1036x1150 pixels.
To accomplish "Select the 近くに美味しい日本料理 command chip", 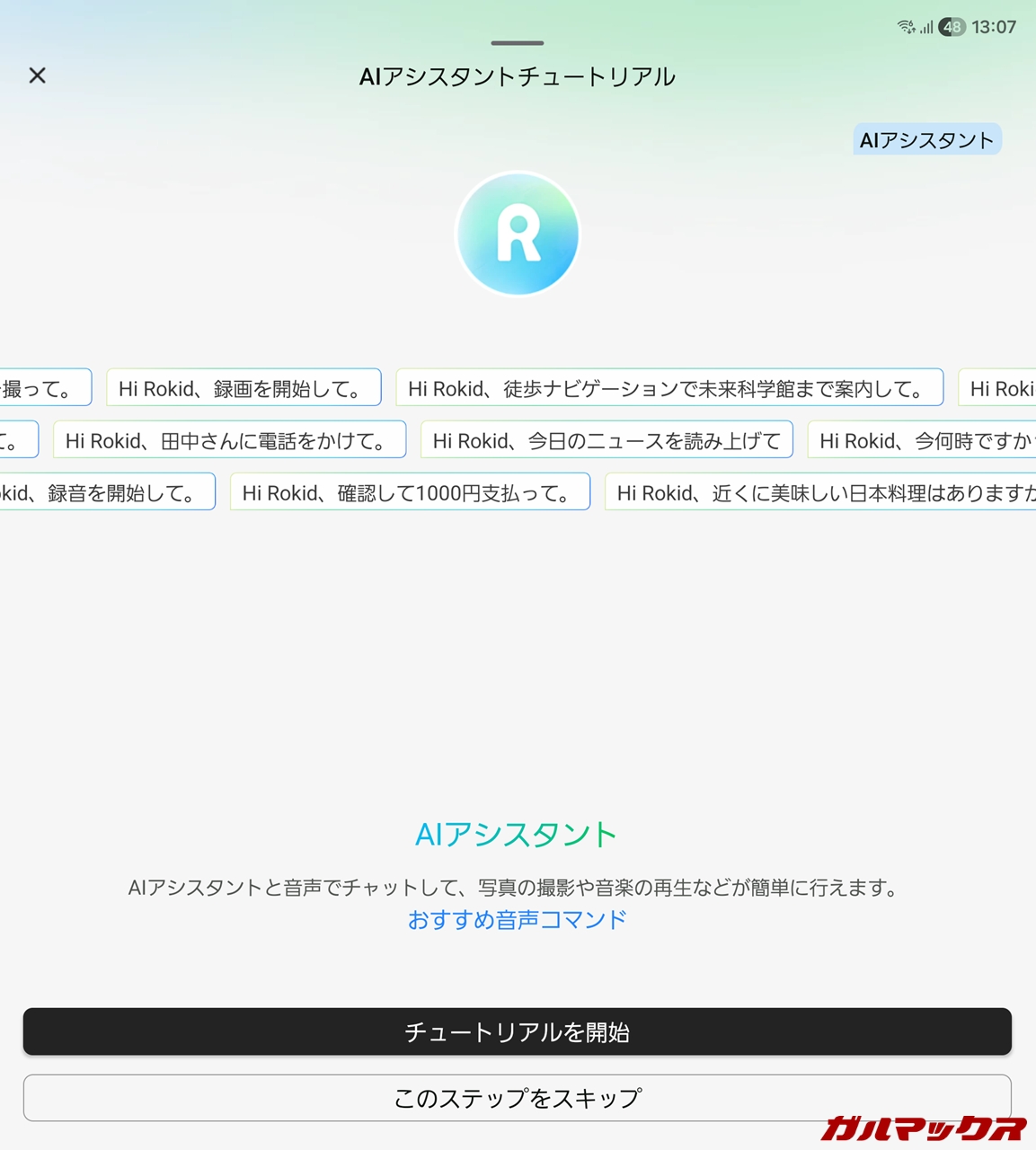I will click(821, 492).
